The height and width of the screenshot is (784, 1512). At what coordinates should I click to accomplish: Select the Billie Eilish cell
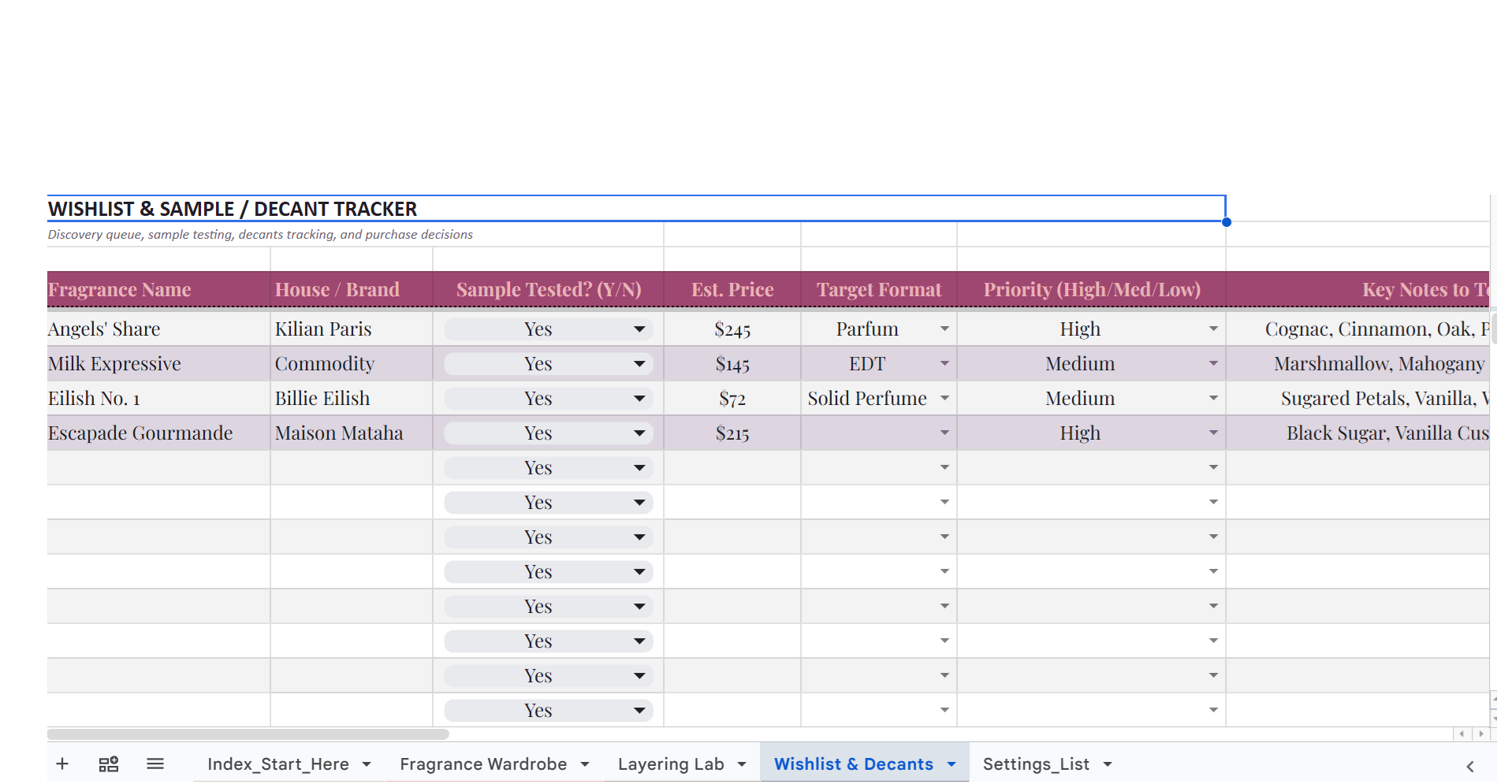pos(352,399)
